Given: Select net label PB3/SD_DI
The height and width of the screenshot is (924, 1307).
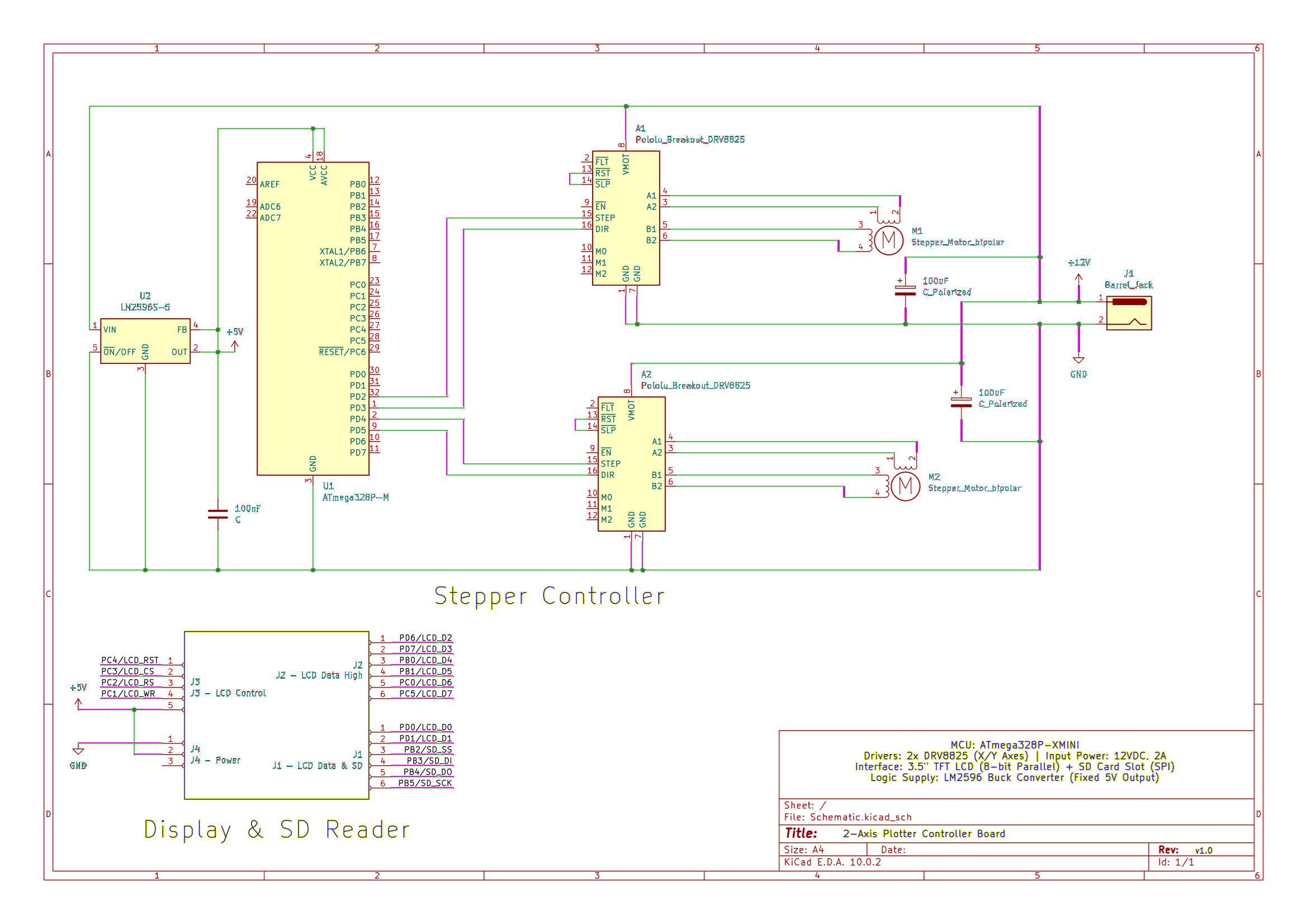Looking at the screenshot, I should click(429, 761).
